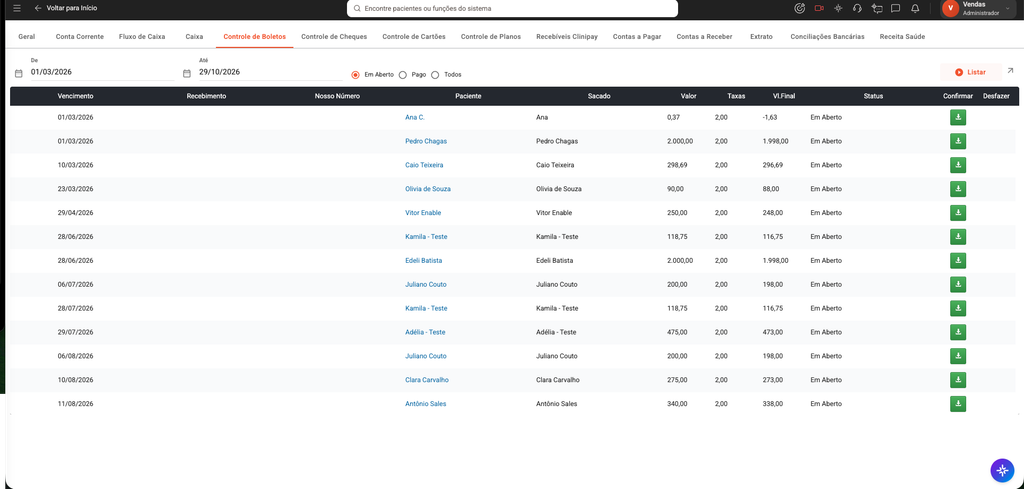This screenshot has width=1024, height=489.
Task: Open the Conciliações Bancárias tab
Action: coord(827,37)
